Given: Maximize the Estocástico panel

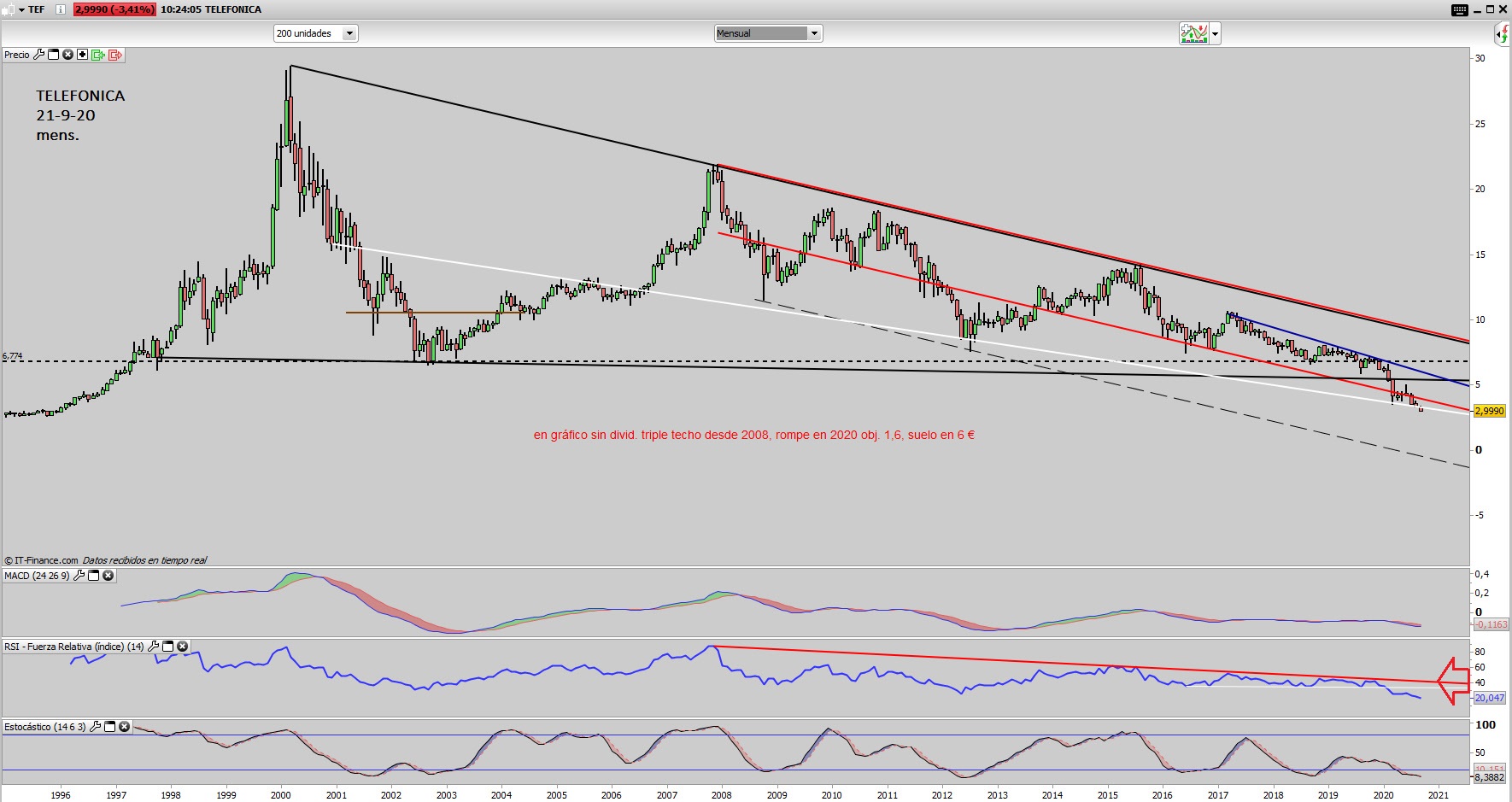Looking at the screenshot, I should click(110, 727).
